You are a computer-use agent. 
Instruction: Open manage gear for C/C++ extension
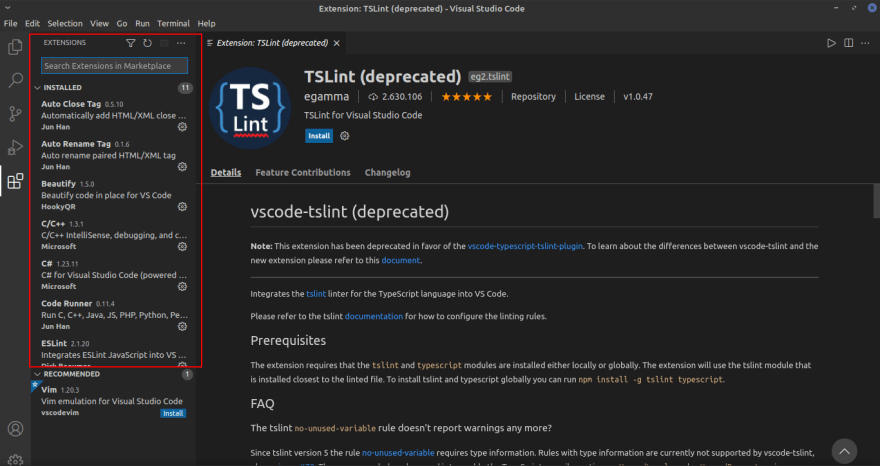(x=182, y=246)
